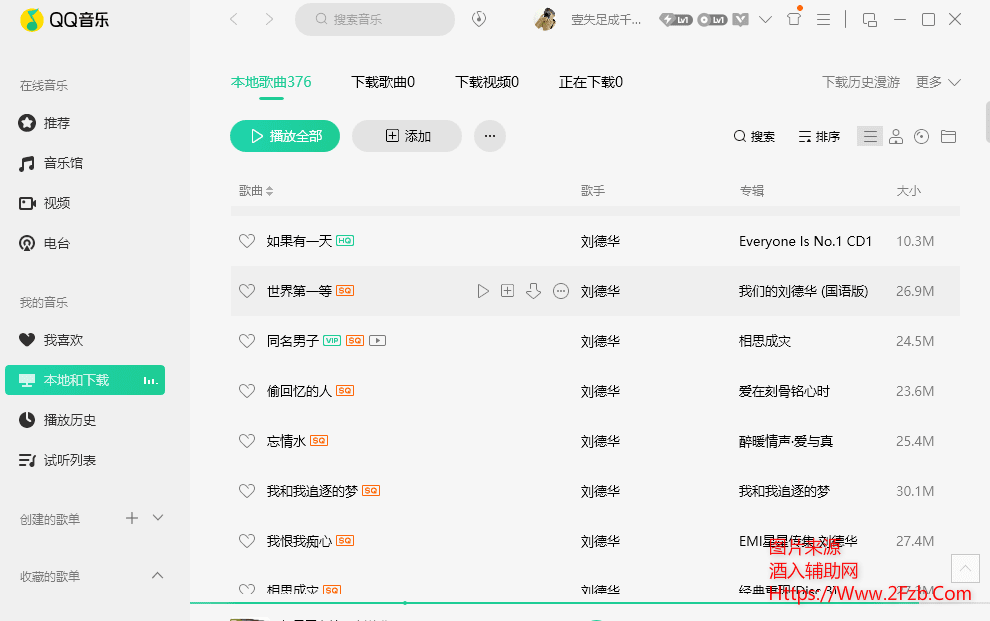Image resolution: width=990 pixels, height=621 pixels.
Task: Open the 排序 sort options
Action: tap(819, 137)
